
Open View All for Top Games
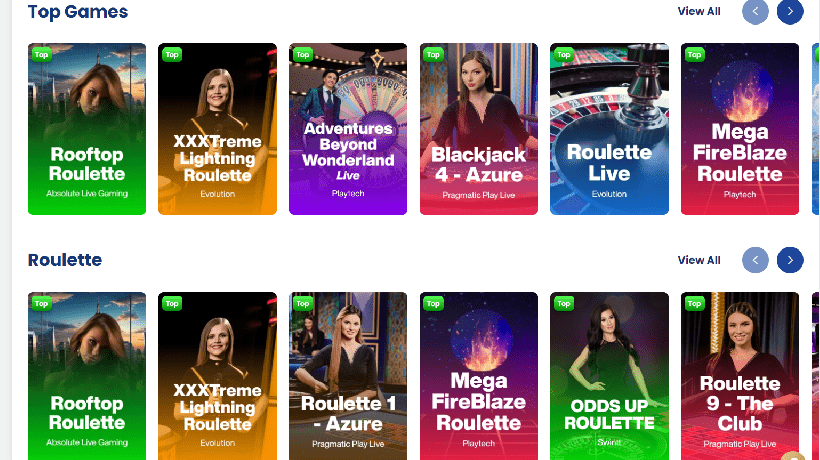click(699, 12)
